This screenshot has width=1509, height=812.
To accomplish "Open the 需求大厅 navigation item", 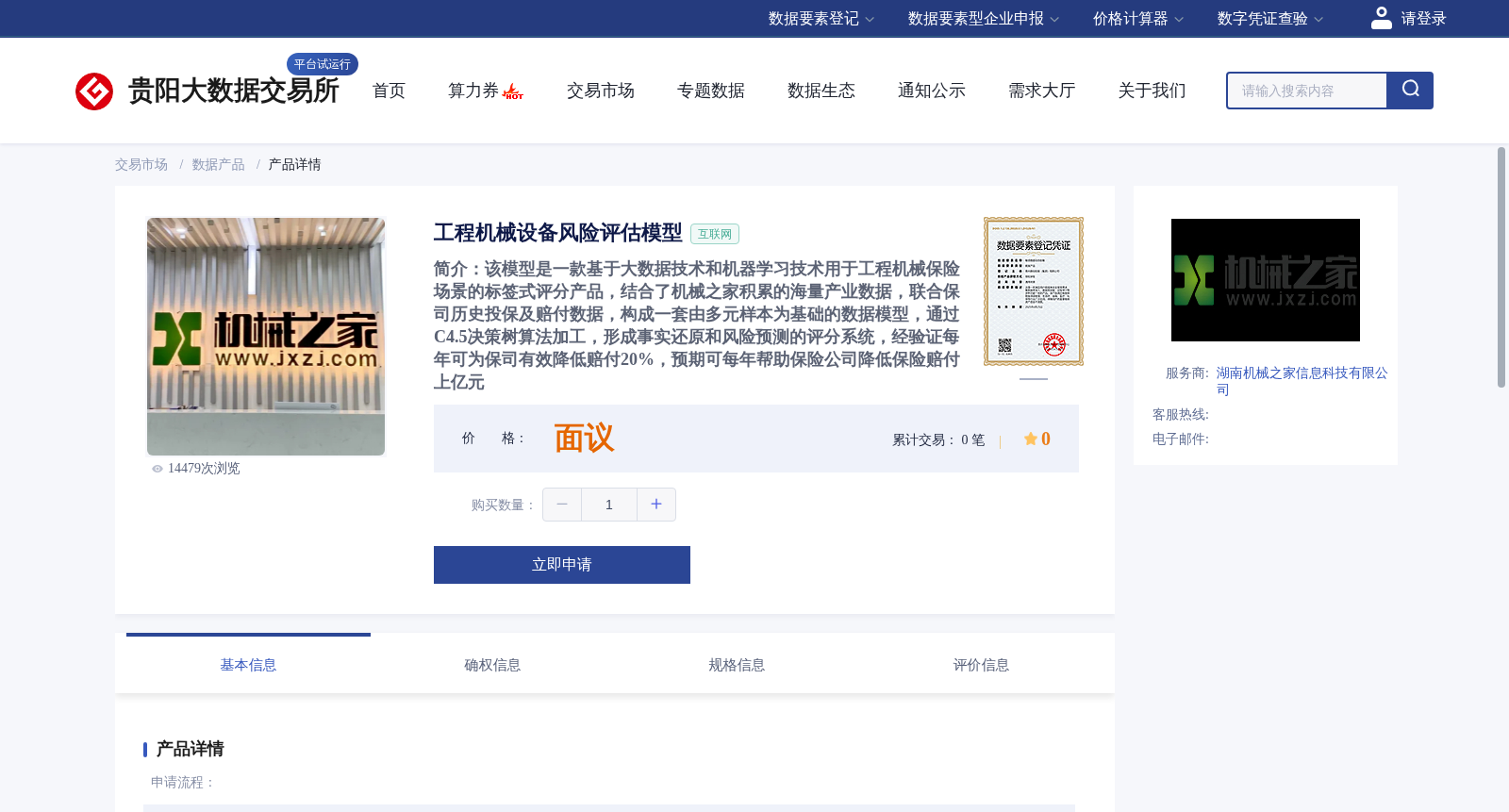I will (1041, 91).
